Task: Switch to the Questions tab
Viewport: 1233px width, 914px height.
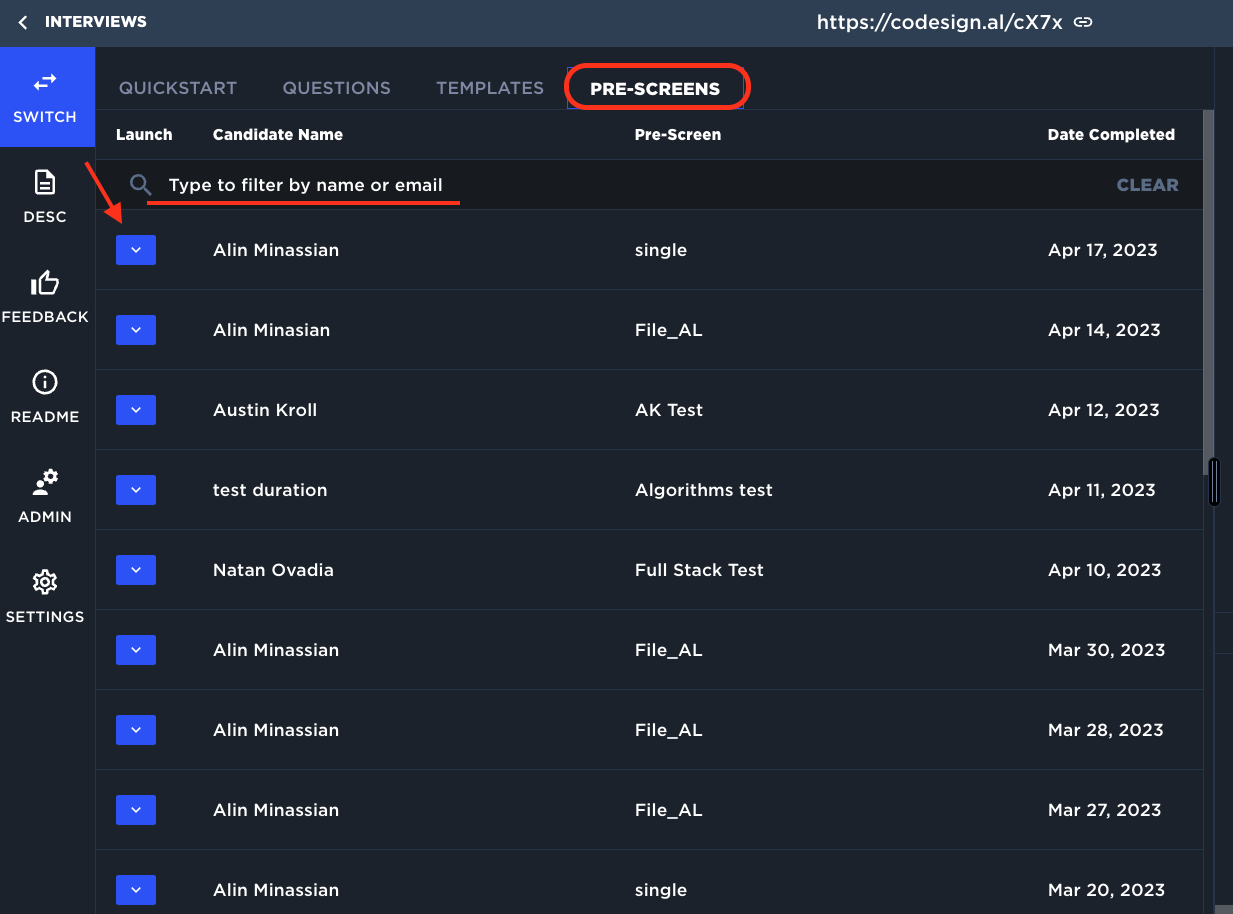Action: (336, 88)
